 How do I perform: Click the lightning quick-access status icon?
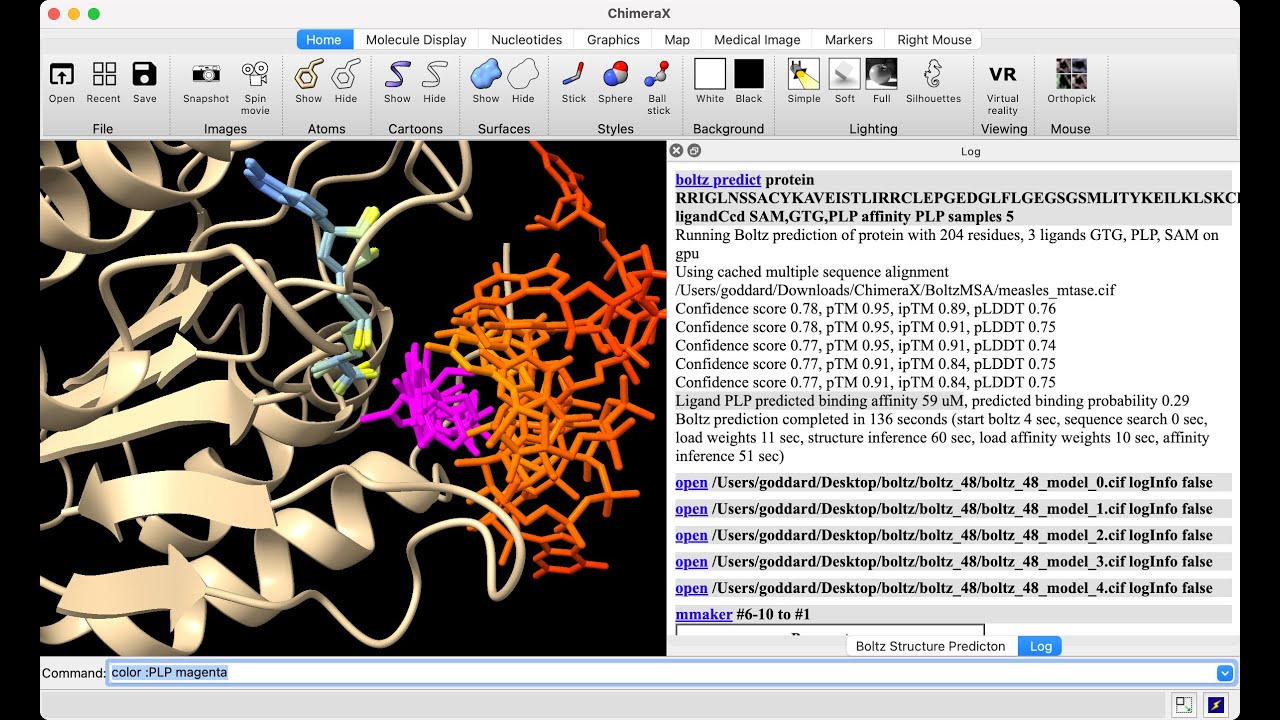(x=1216, y=705)
